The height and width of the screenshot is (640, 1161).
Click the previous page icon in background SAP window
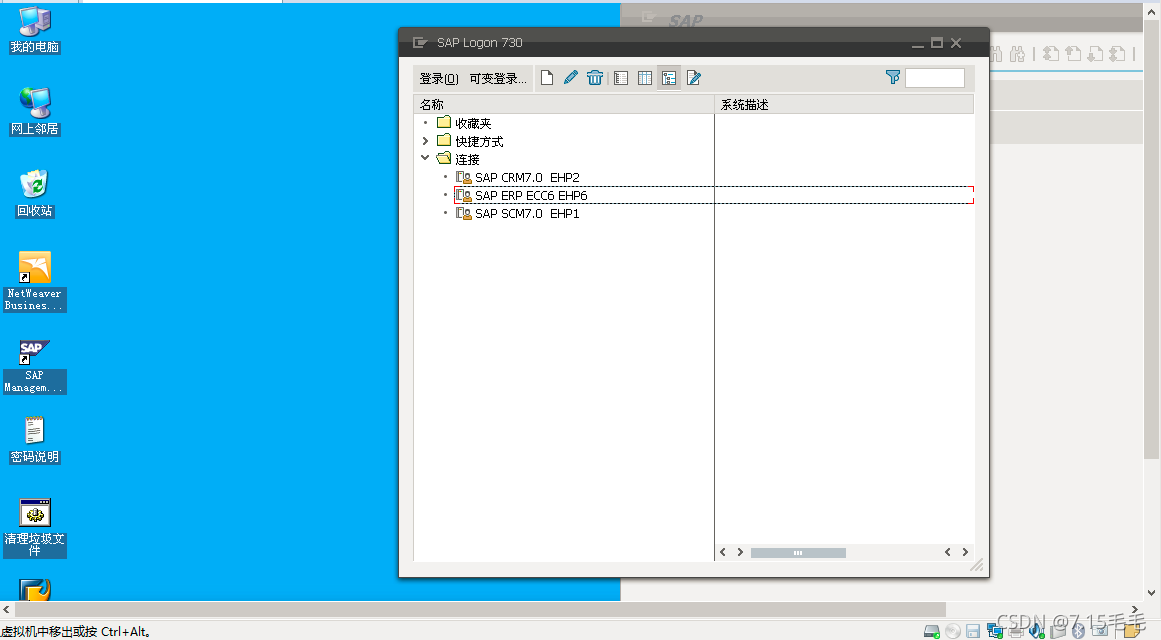click(1073, 53)
